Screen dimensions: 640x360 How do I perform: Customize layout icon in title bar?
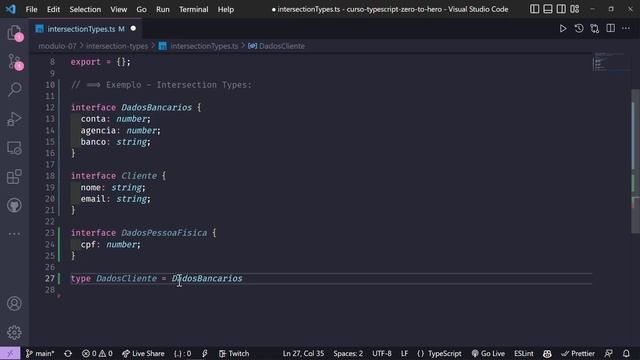click(x=575, y=9)
